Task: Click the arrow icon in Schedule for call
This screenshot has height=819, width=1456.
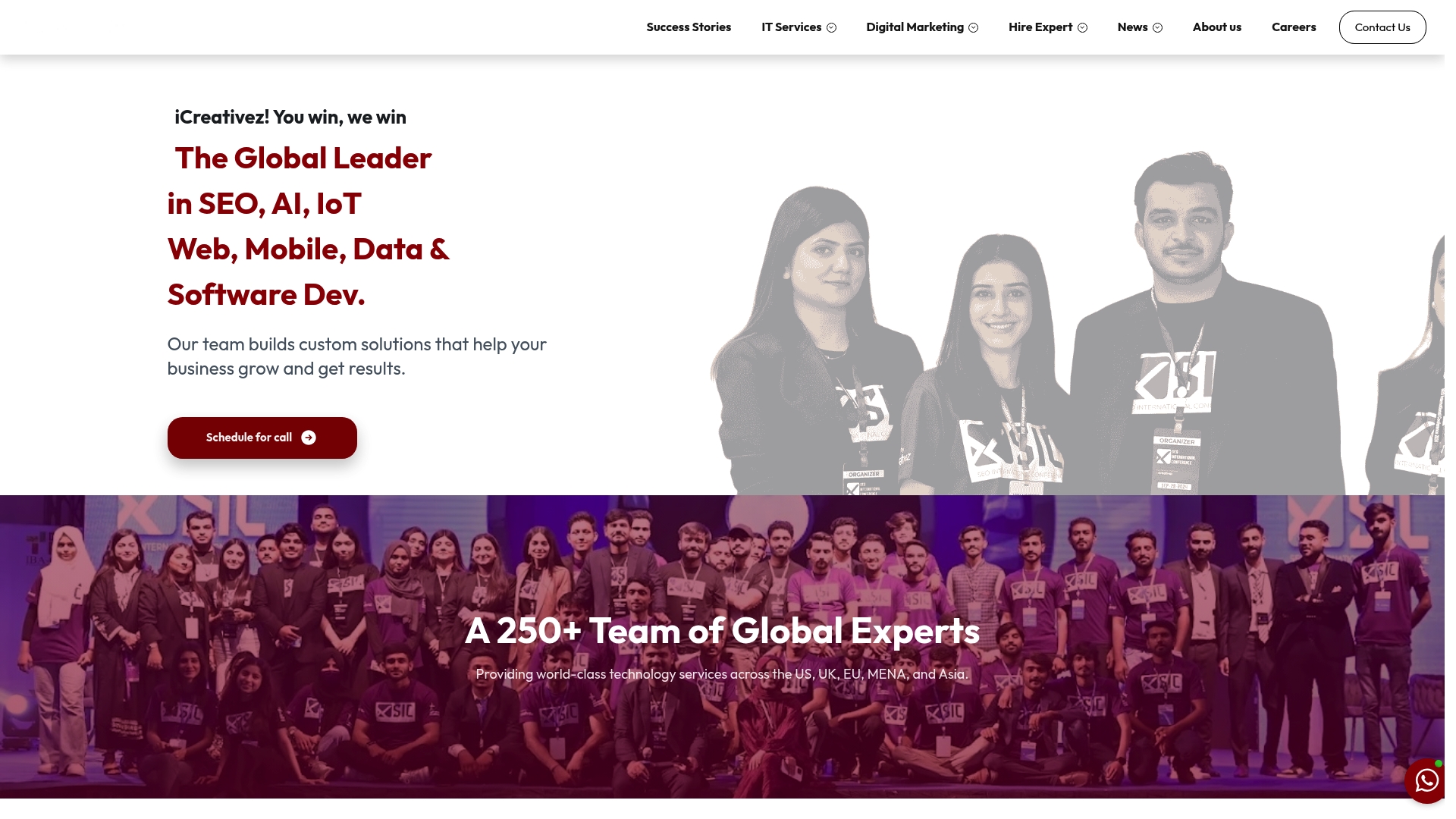Action: pos(309,438)
